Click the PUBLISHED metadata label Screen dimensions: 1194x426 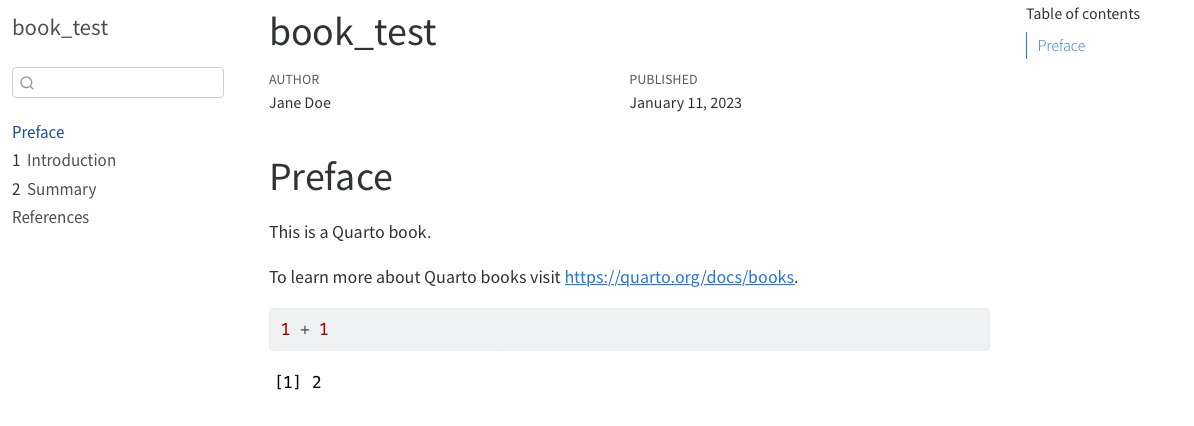point(663,79)
